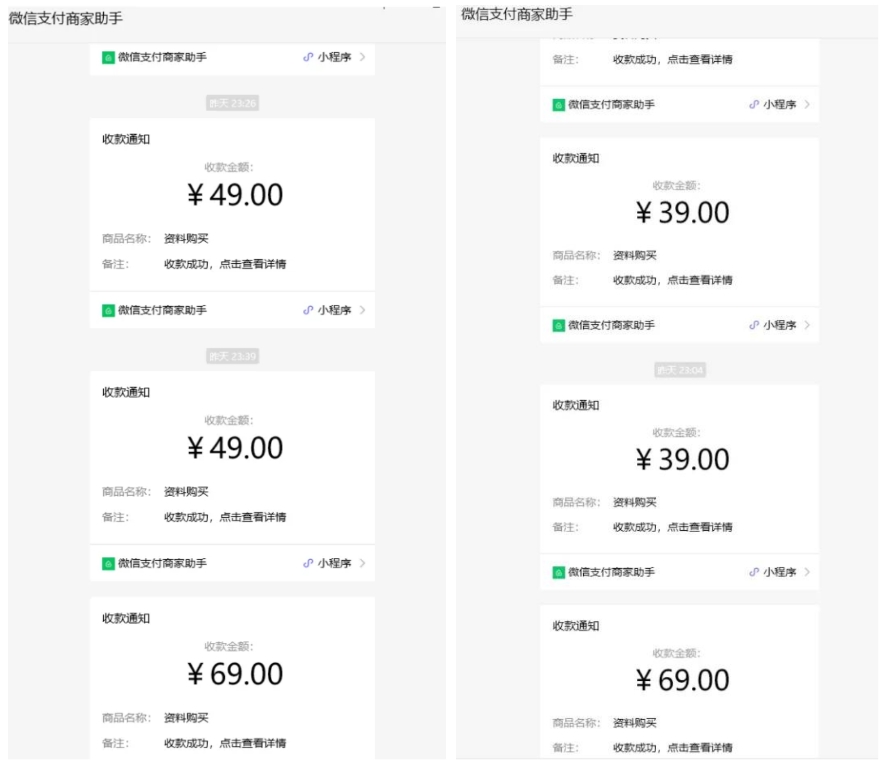Click green merchant icon in 23:04 ¥39.00 card
This screenshot has height=767, width=886.
[559, 572]
